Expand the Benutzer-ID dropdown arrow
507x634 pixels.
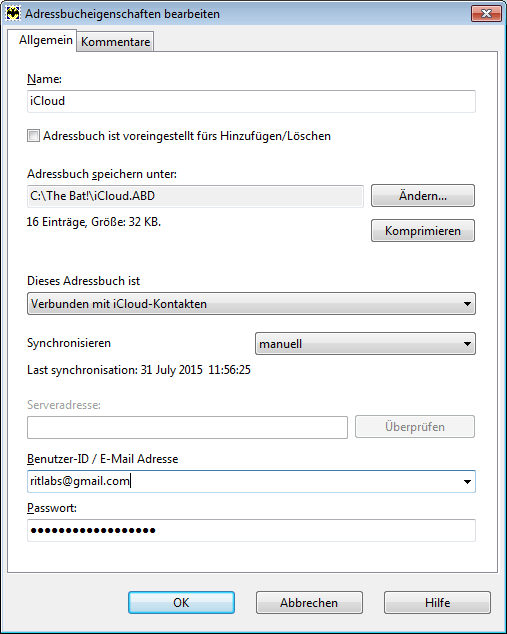pyautogui.click(x=467, y=482)
